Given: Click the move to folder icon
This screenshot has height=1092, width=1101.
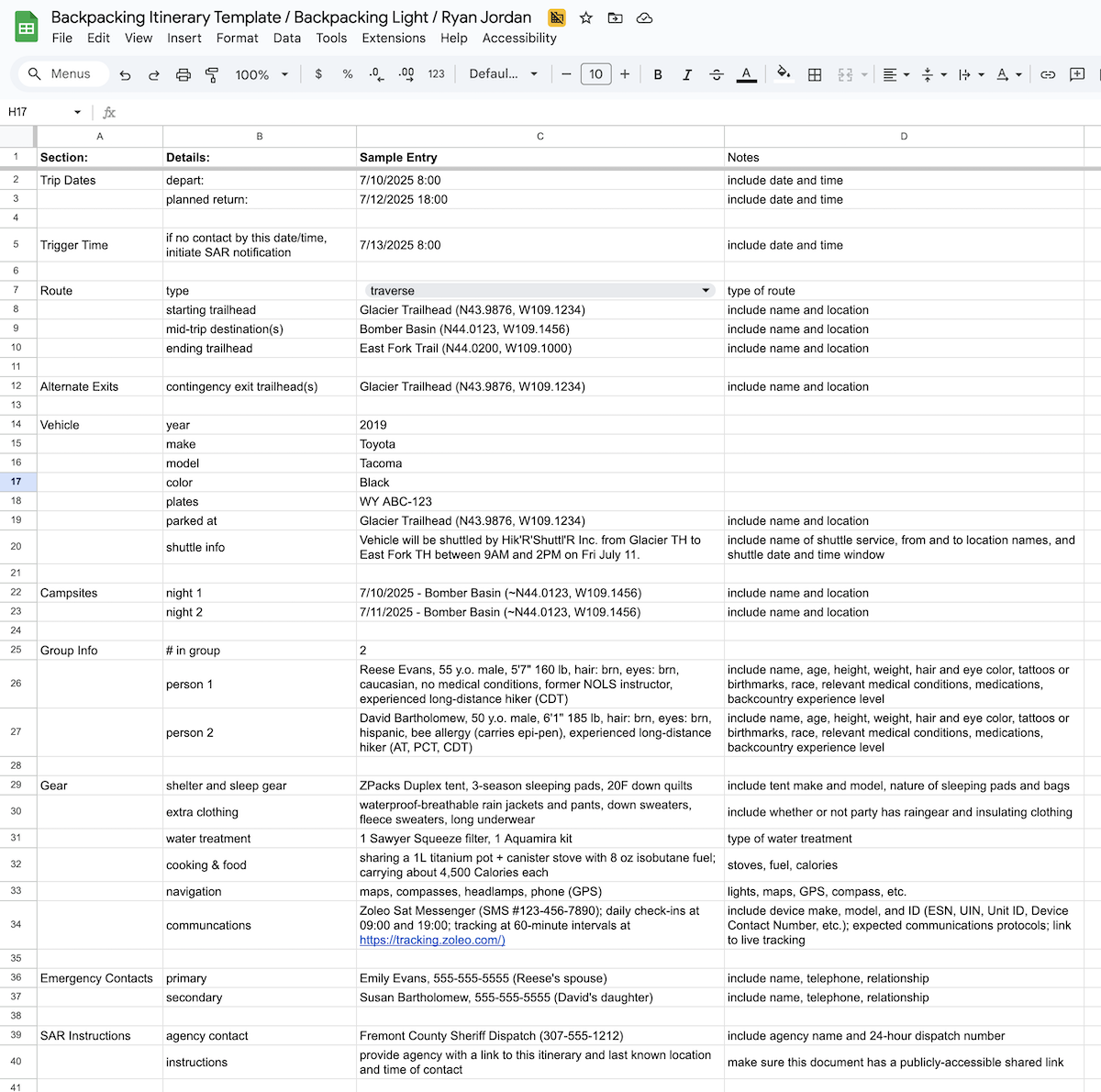Looking at the screenshot, I should pos(616,17).
